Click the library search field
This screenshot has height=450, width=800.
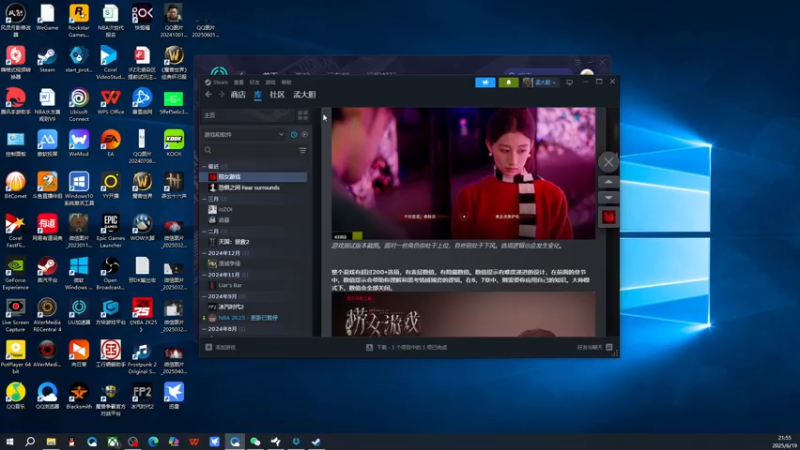tap(250, 150)
